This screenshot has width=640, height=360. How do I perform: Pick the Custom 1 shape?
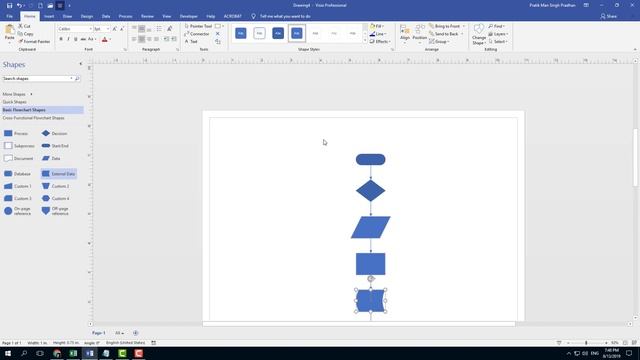pos(18,186)
